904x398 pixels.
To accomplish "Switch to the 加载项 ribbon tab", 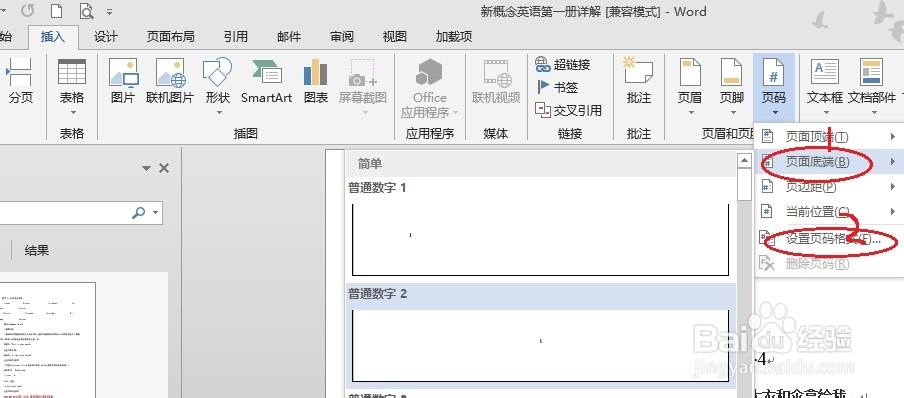I will 454,37.
